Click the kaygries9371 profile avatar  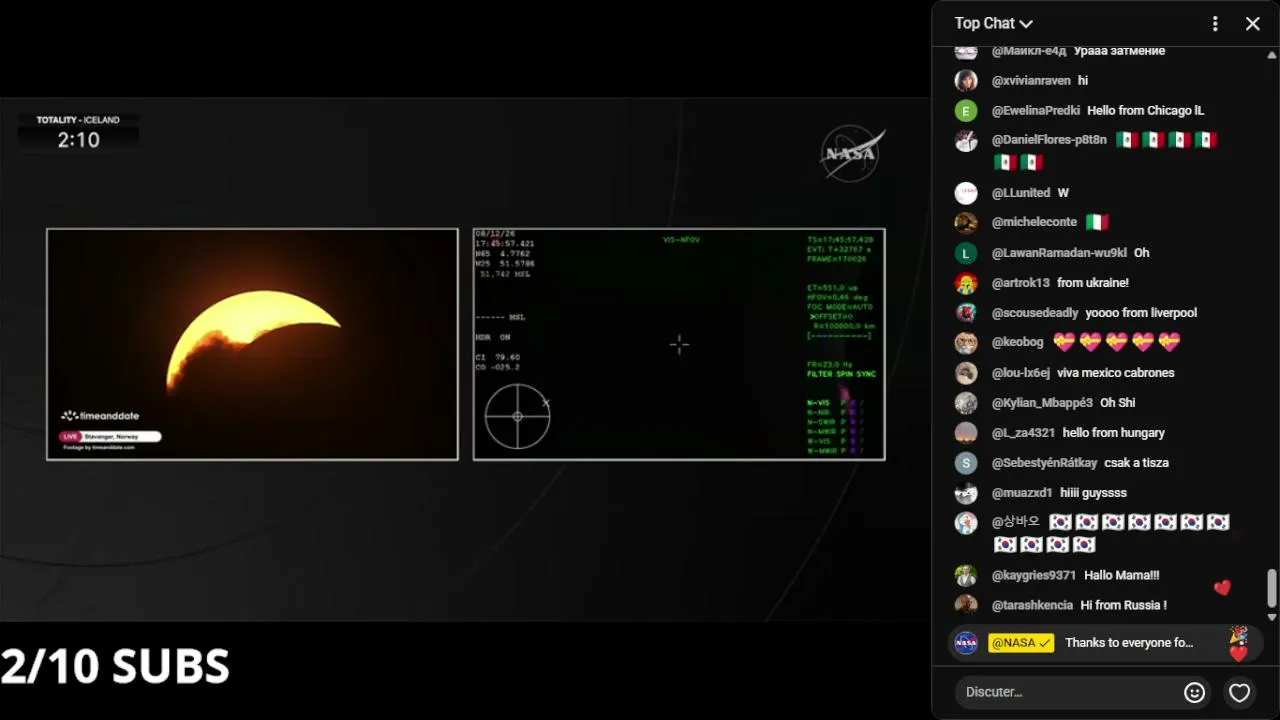[966, 575]
